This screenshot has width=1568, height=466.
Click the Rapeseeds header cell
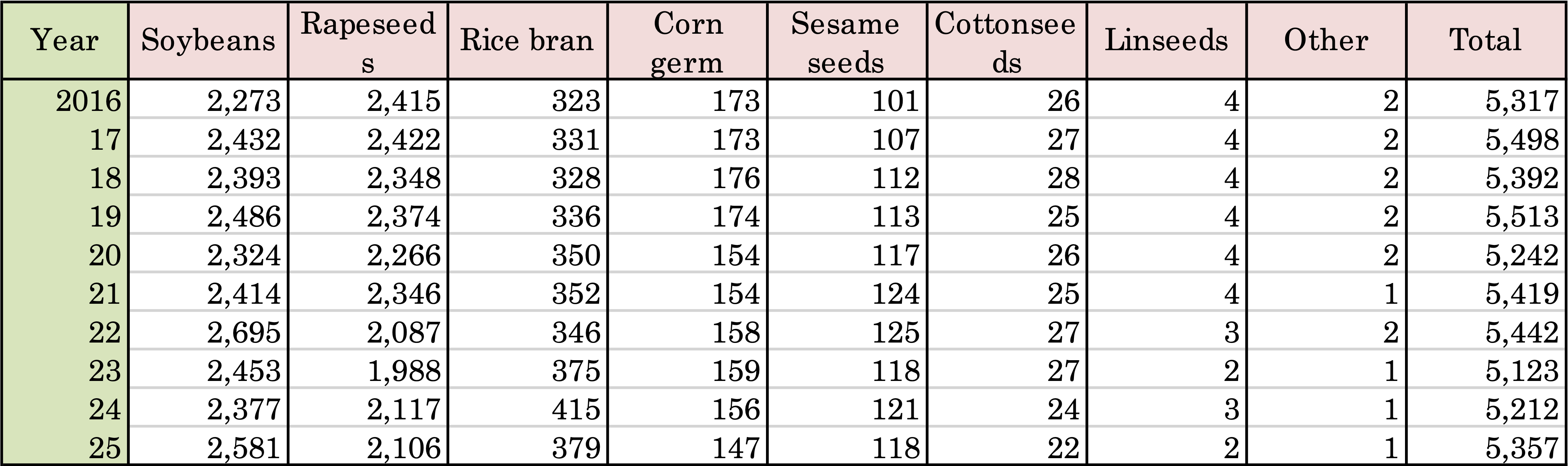[x=368, y=41]
